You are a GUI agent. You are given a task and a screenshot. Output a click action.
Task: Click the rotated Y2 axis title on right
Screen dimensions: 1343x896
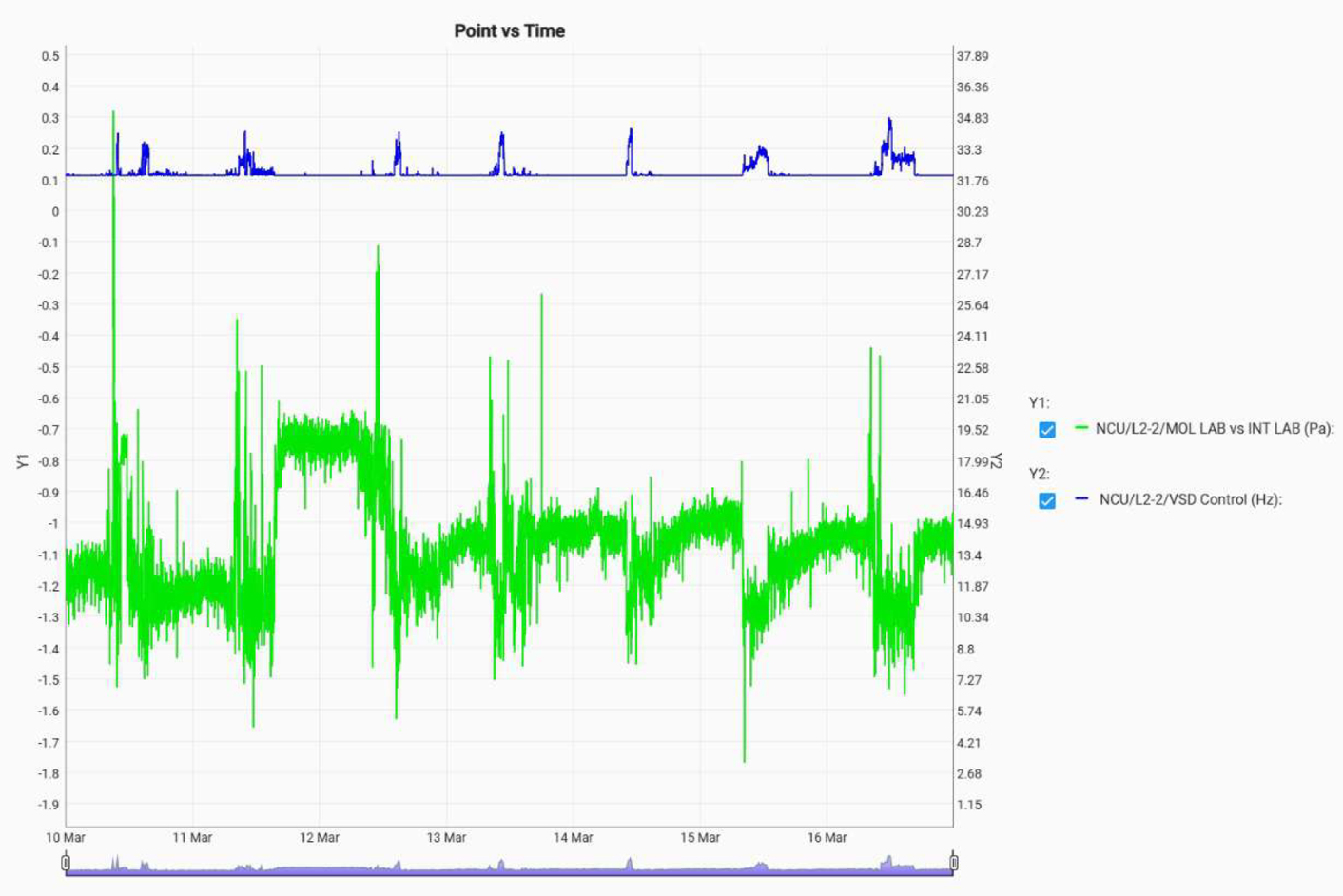coord(996,461)
